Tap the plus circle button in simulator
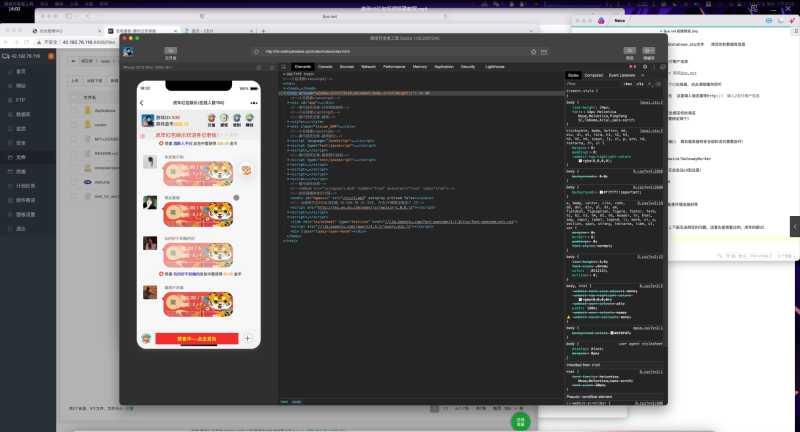Viewport: 800px width, 432px height. pos(247,338)
